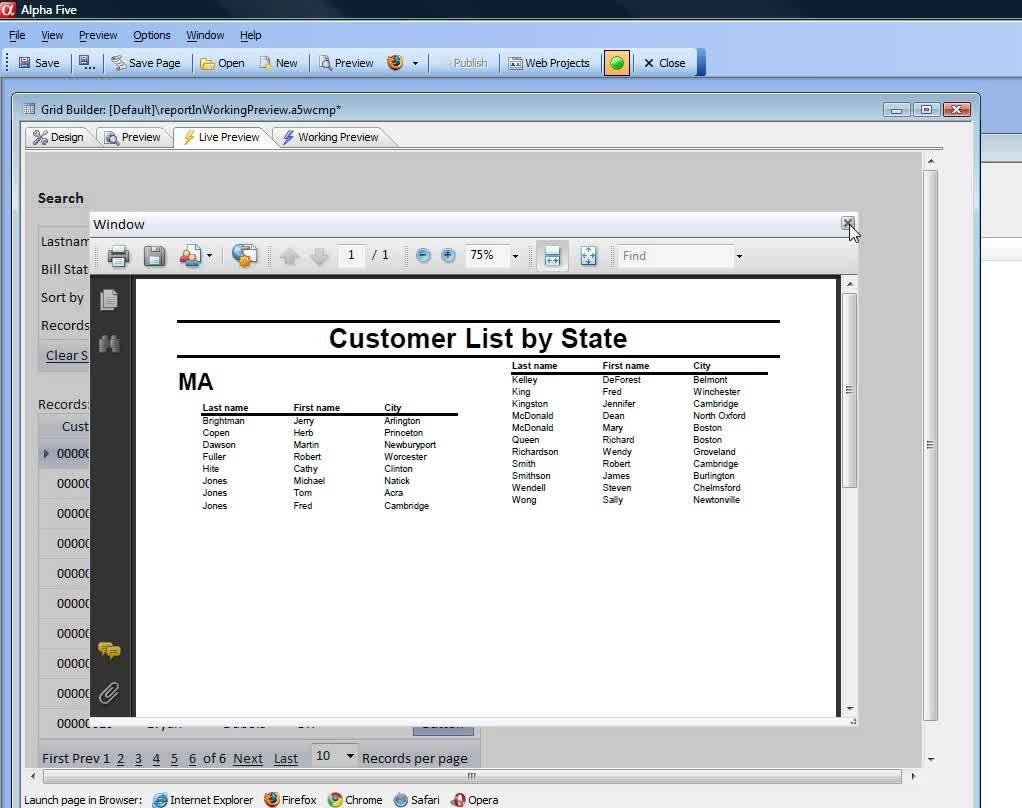Open the Find box dropdown arrow

coord(739,257)
